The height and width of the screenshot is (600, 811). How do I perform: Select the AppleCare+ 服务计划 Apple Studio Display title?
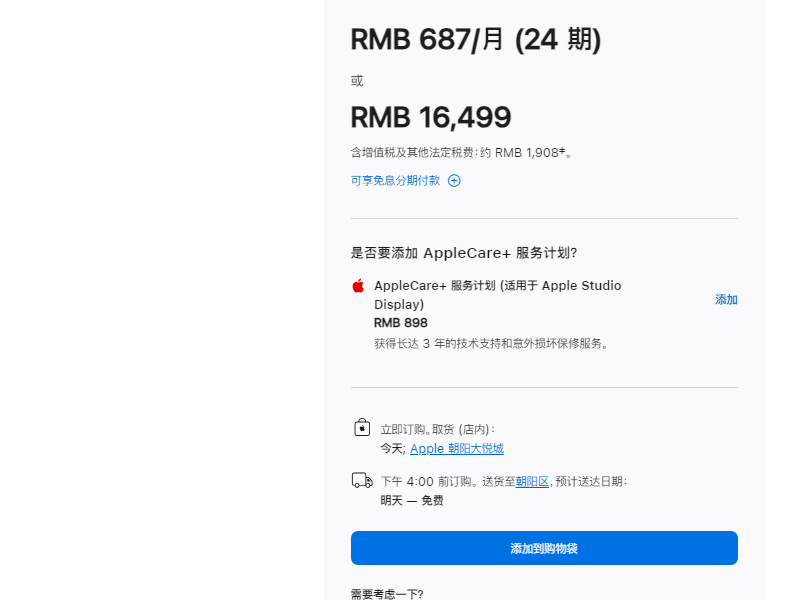(498, 295)
